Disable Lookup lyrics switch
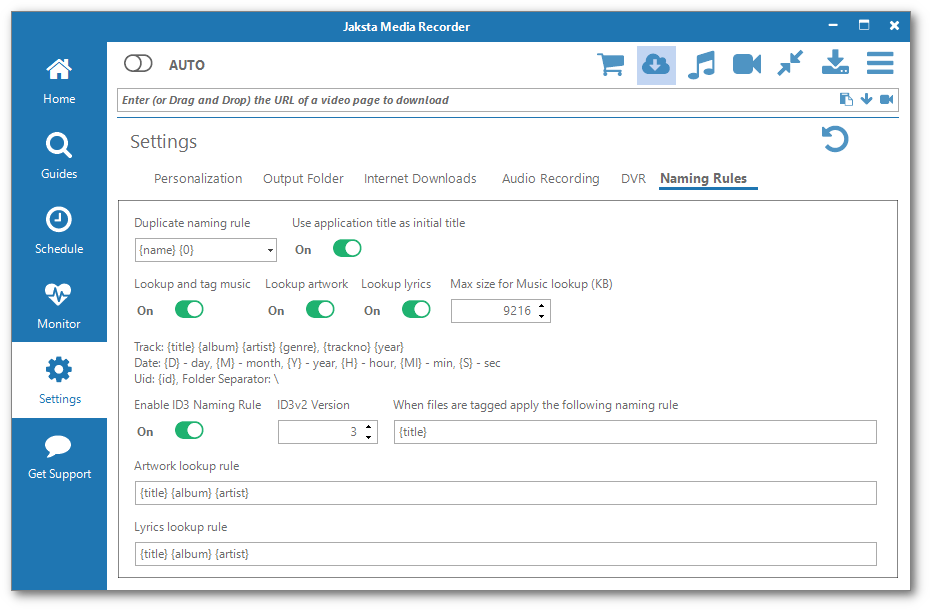Viewport: 930px width, 610px height. pos(416,309)
